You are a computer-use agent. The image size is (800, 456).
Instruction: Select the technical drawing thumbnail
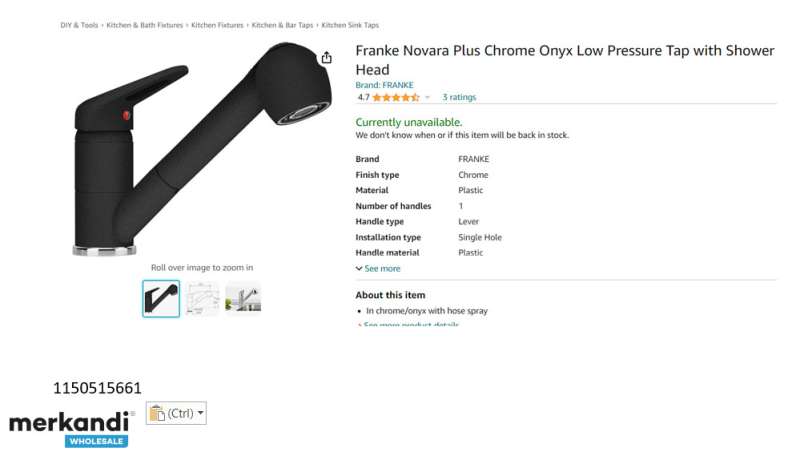[x=202, y=299]
